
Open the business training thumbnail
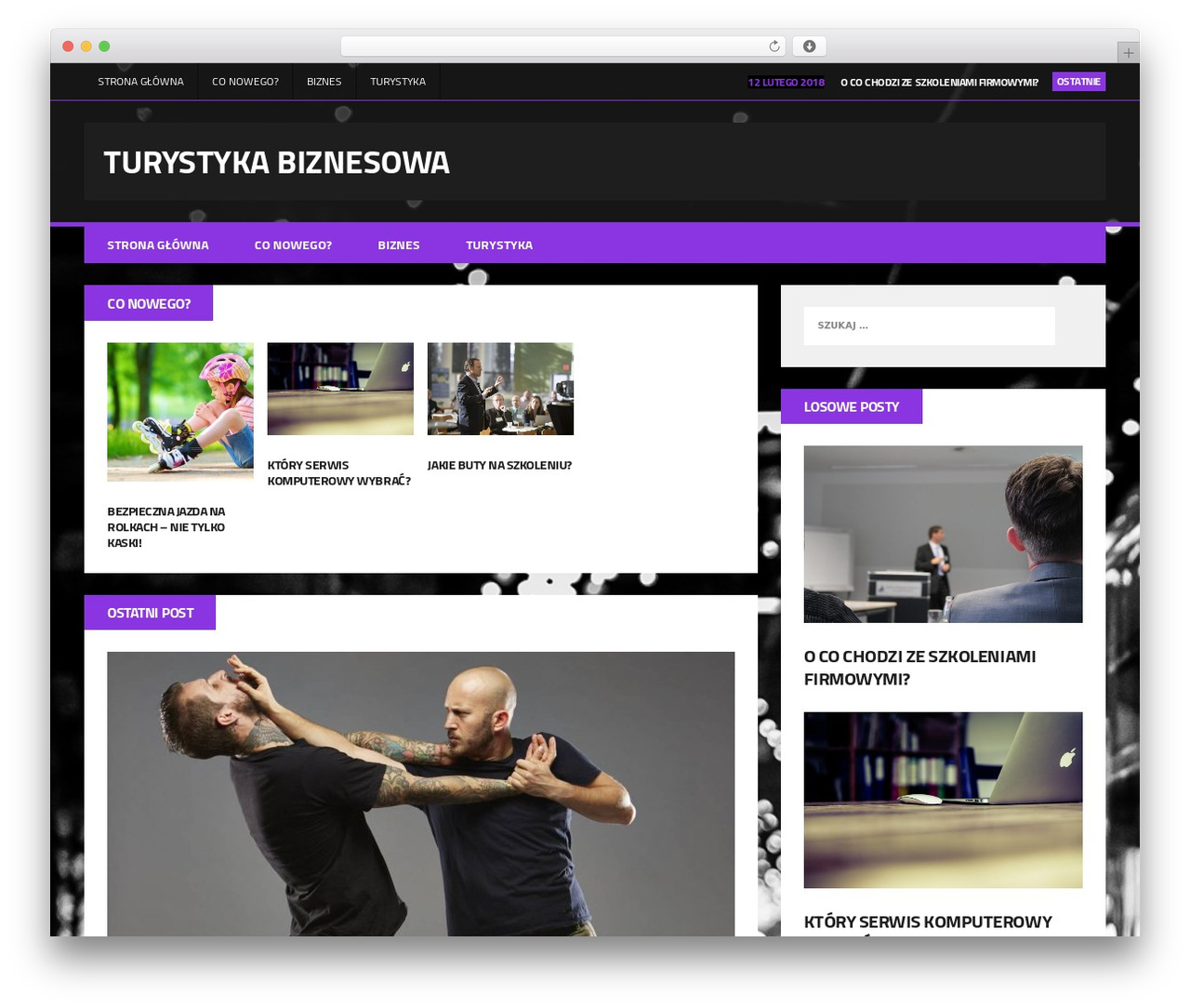point(500,389)
